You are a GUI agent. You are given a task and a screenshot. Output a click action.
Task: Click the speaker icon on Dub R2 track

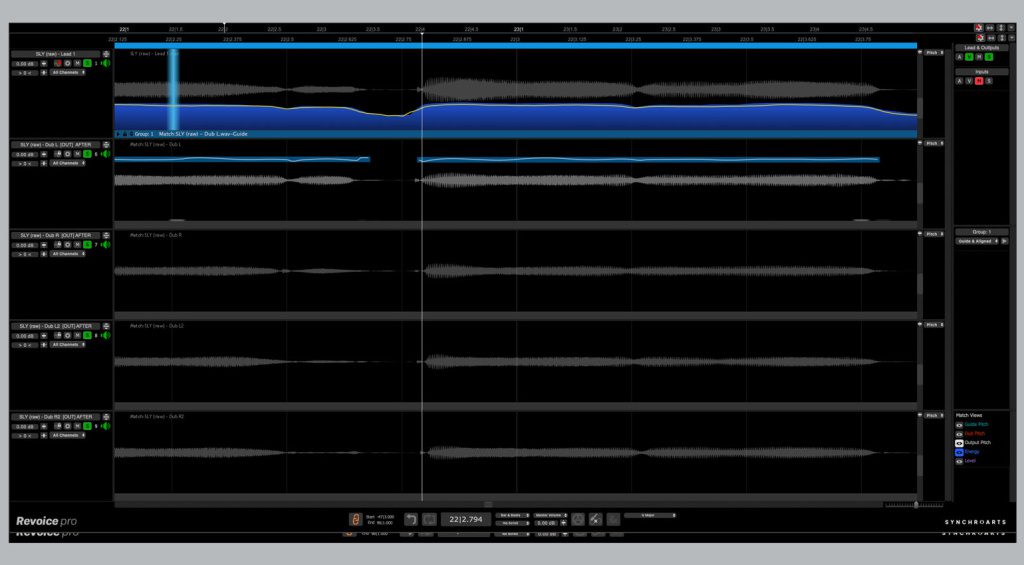click(106, 427)
